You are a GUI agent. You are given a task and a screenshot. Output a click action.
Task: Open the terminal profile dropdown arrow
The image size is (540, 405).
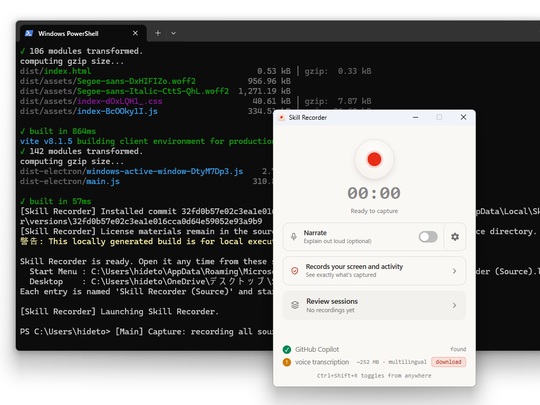point(174,33)
